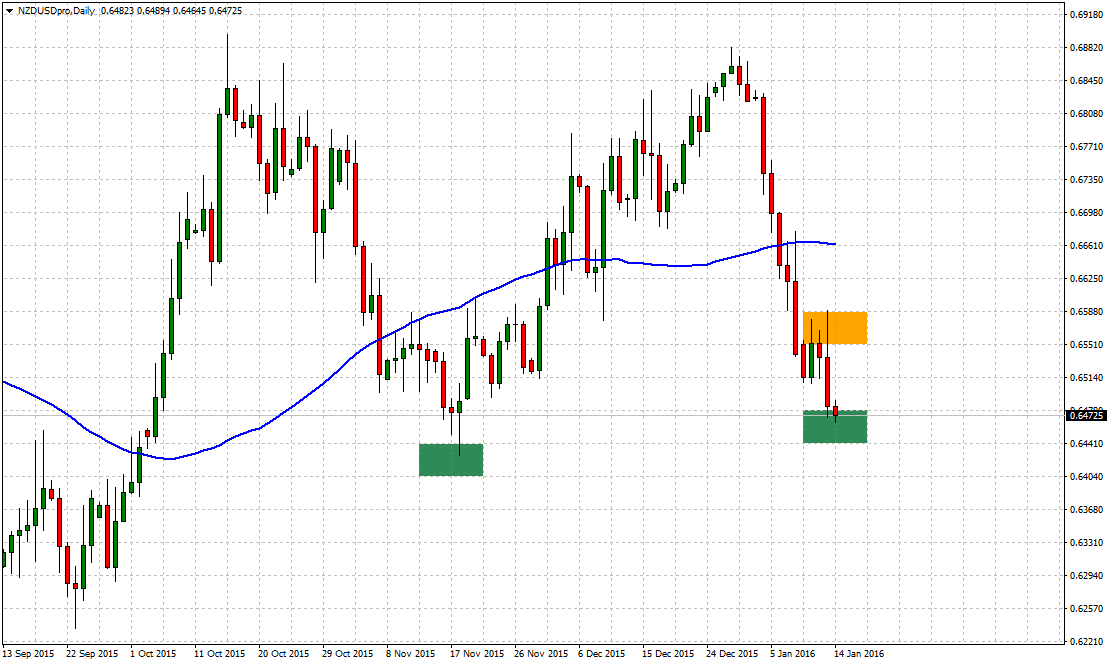Click the 15 Dec 2015 date label
The width and height of the screenshot is (1107, 665).
(669, 654)
